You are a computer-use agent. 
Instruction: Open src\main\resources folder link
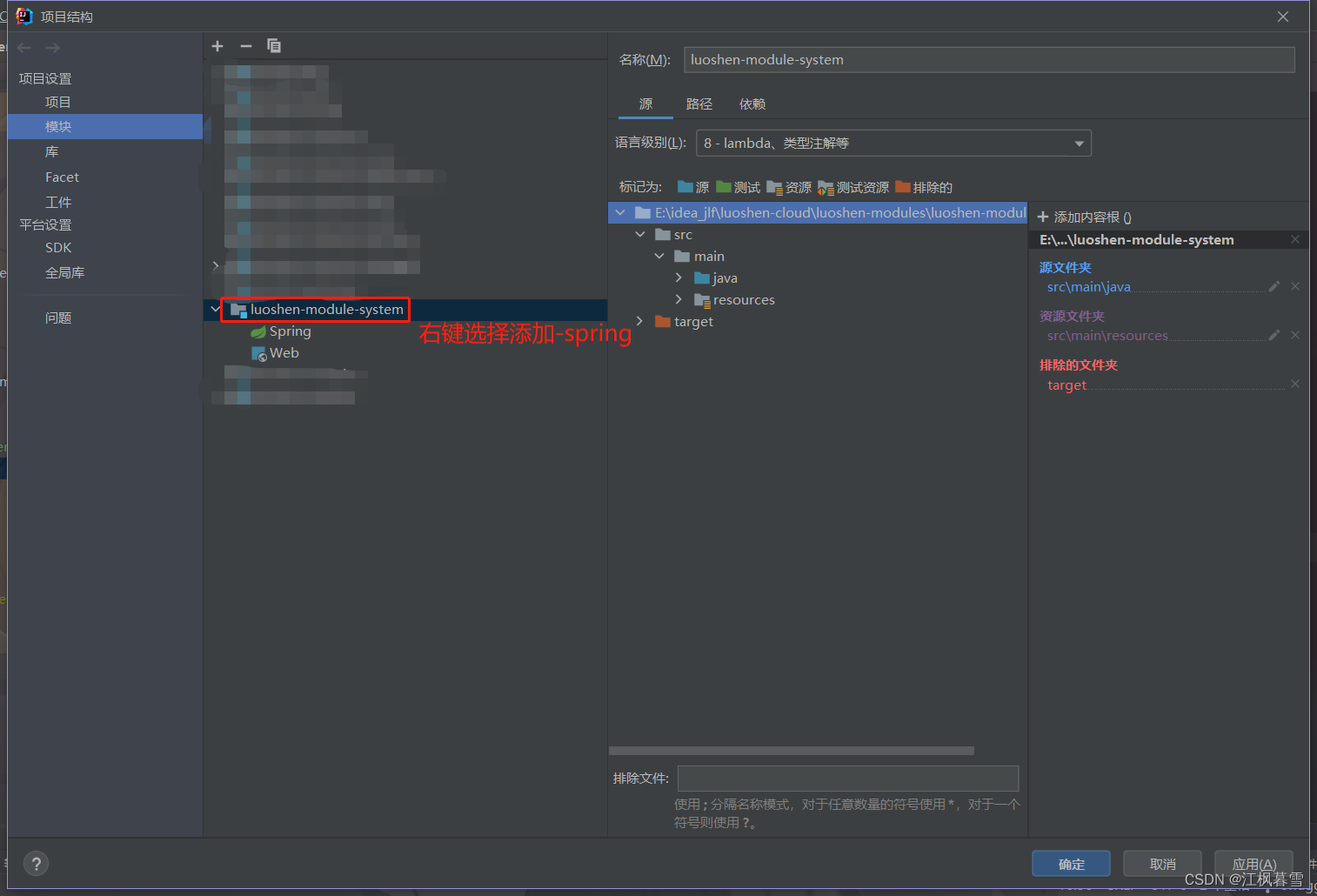click(x=1107, y=336)
